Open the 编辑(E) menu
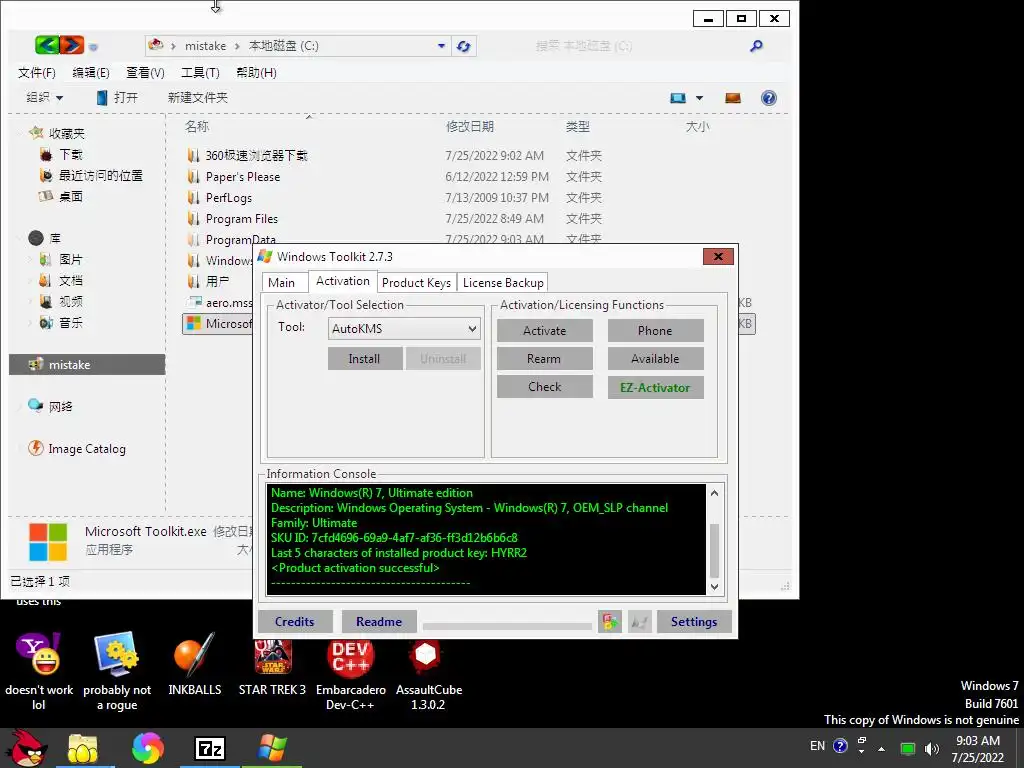The height and width of the screenshot is (768, 1024). point(91,72)
